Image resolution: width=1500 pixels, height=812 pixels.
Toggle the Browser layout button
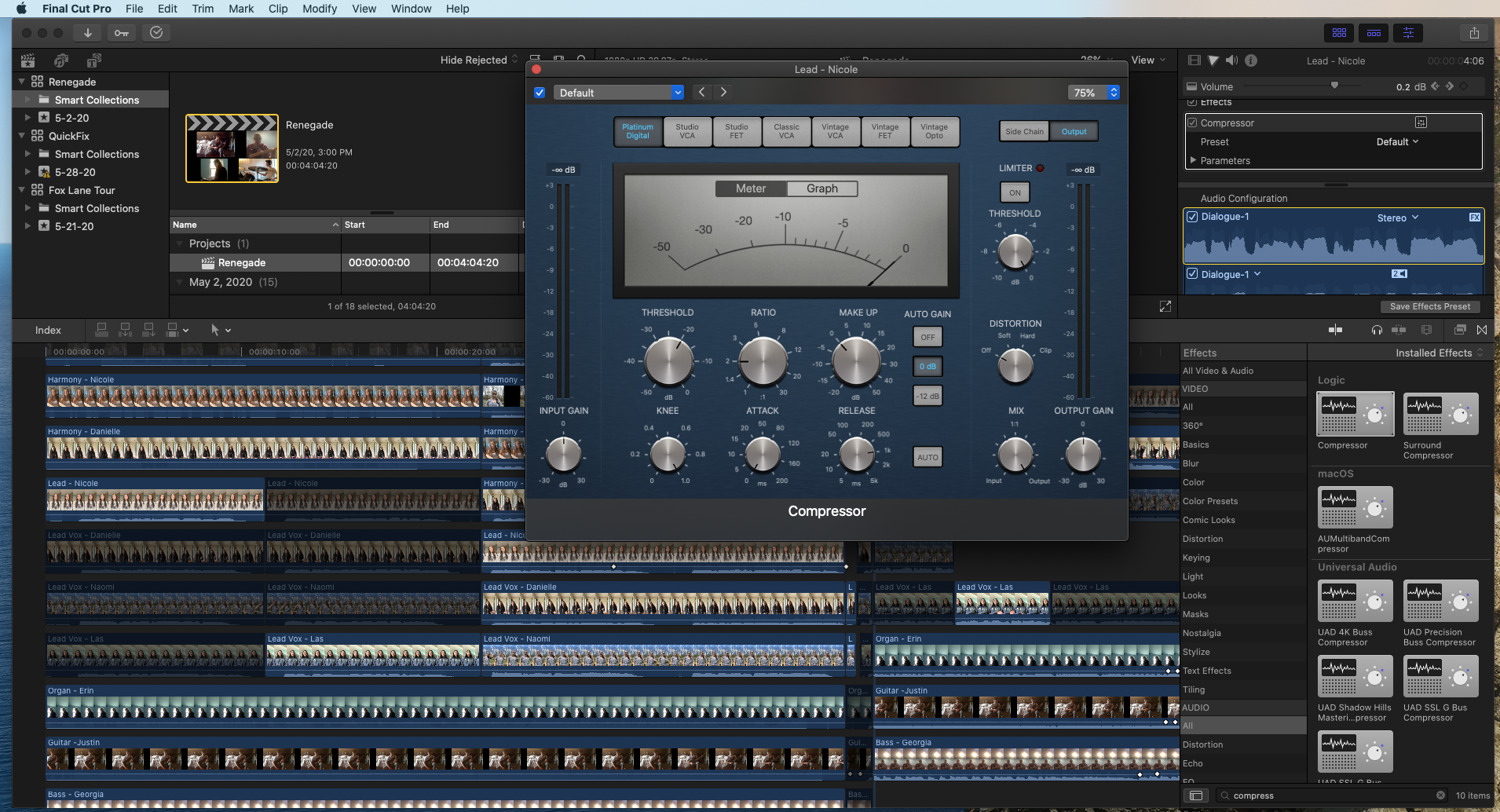click(x=1340, y=32)
